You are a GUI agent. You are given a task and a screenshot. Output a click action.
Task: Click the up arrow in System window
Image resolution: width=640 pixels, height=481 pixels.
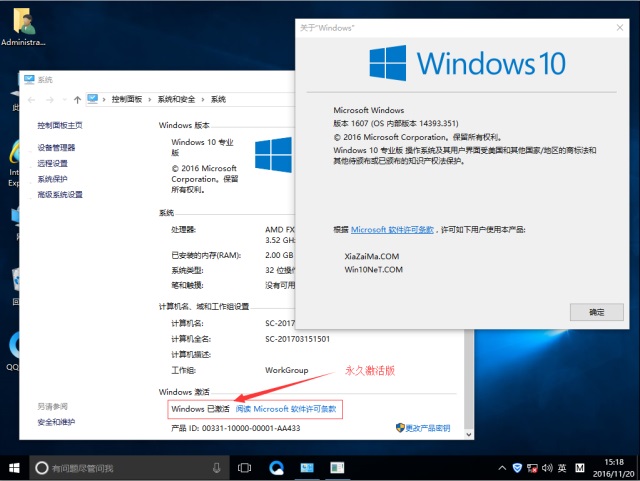coord(78,99)
